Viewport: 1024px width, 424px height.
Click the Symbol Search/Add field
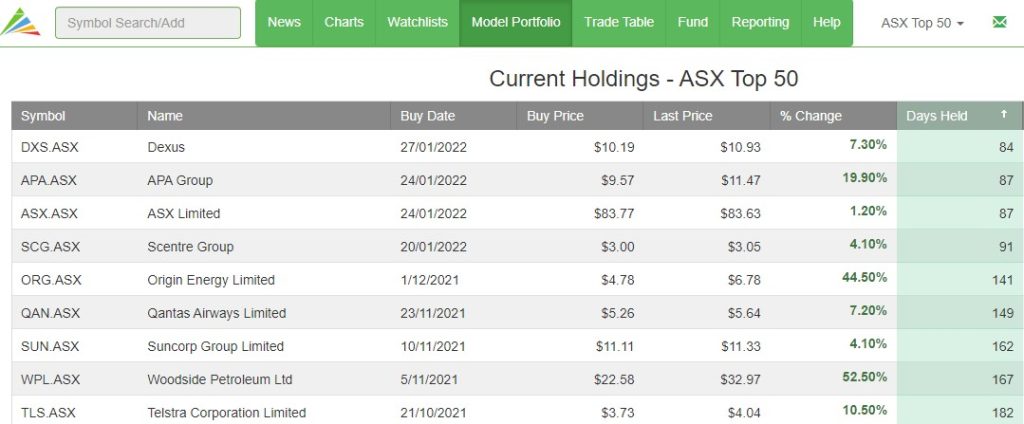click(148, 22)
